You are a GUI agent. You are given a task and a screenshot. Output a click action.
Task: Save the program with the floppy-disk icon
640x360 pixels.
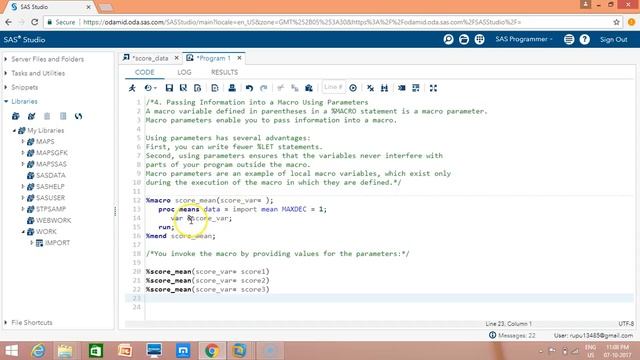point(169,88)
